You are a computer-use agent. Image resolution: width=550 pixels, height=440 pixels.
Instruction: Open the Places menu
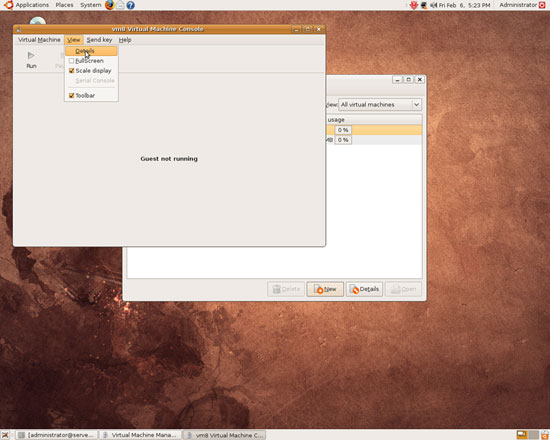pos(65,5)
